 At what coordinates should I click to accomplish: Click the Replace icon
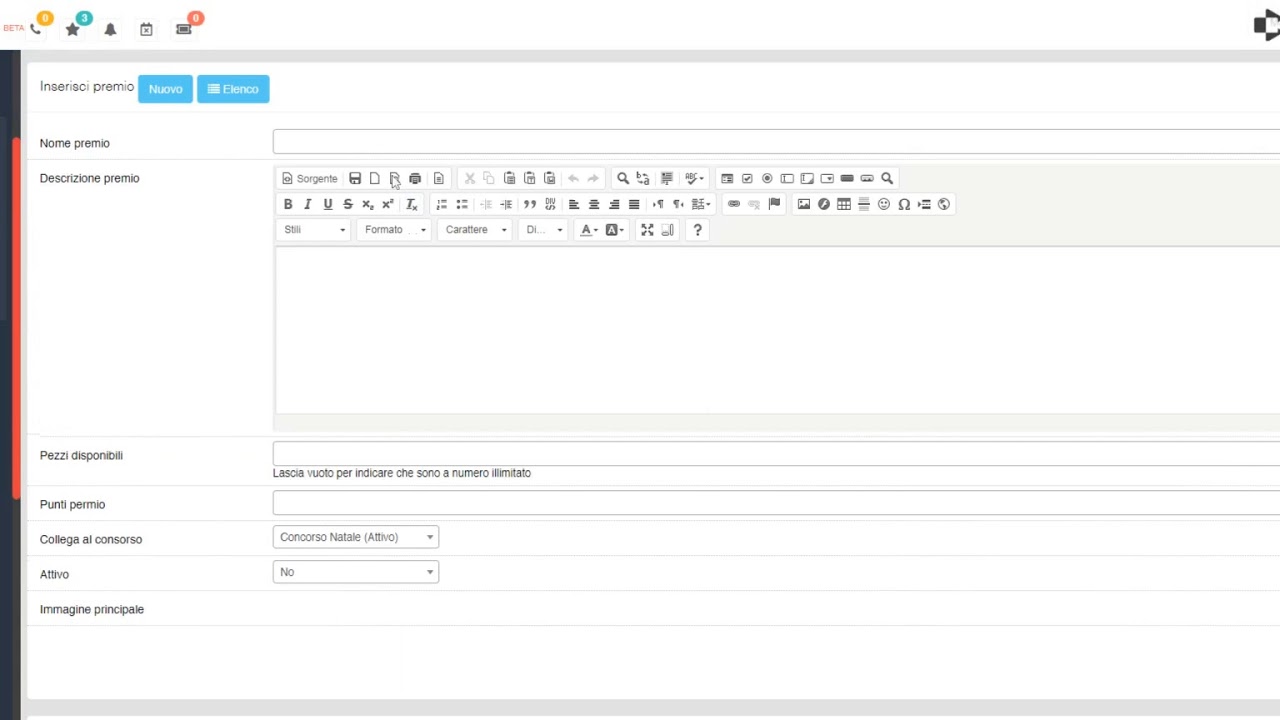[x=643, y=178]
